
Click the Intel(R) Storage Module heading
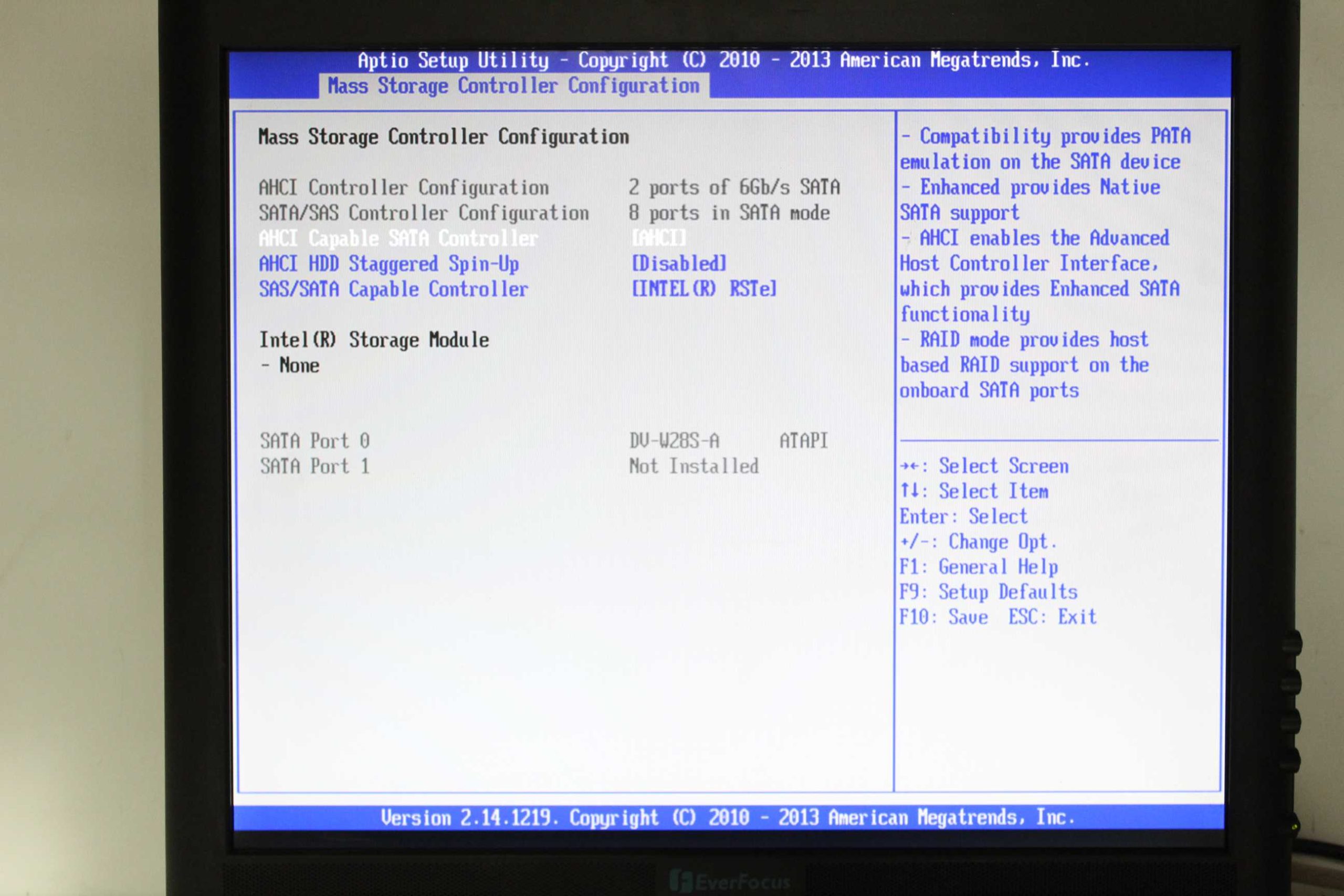click(x=374, y=340)
